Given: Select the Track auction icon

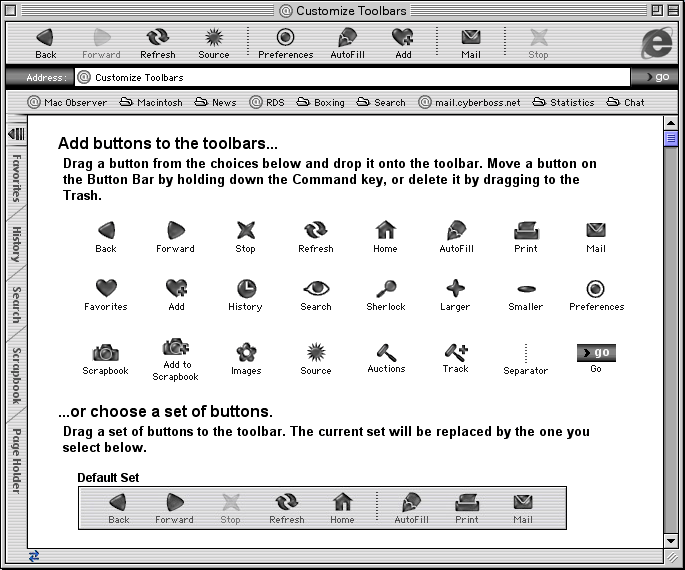Looking at the screenshot, I should click(x=456, y=352).
